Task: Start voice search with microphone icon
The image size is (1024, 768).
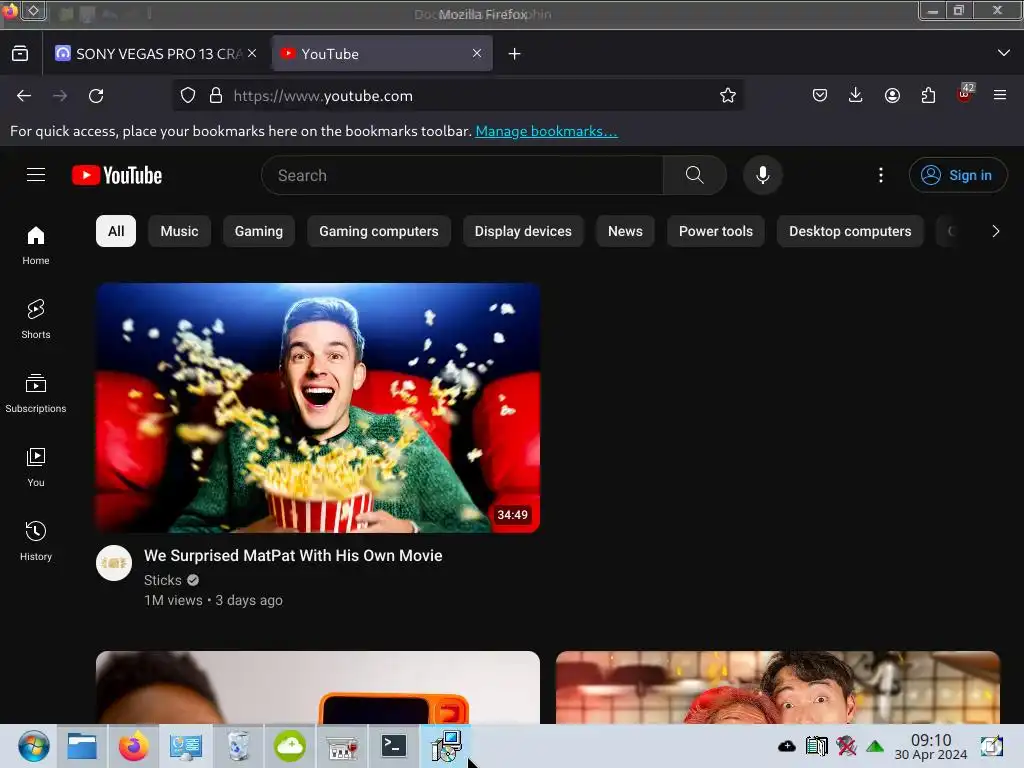Action: 762,175
